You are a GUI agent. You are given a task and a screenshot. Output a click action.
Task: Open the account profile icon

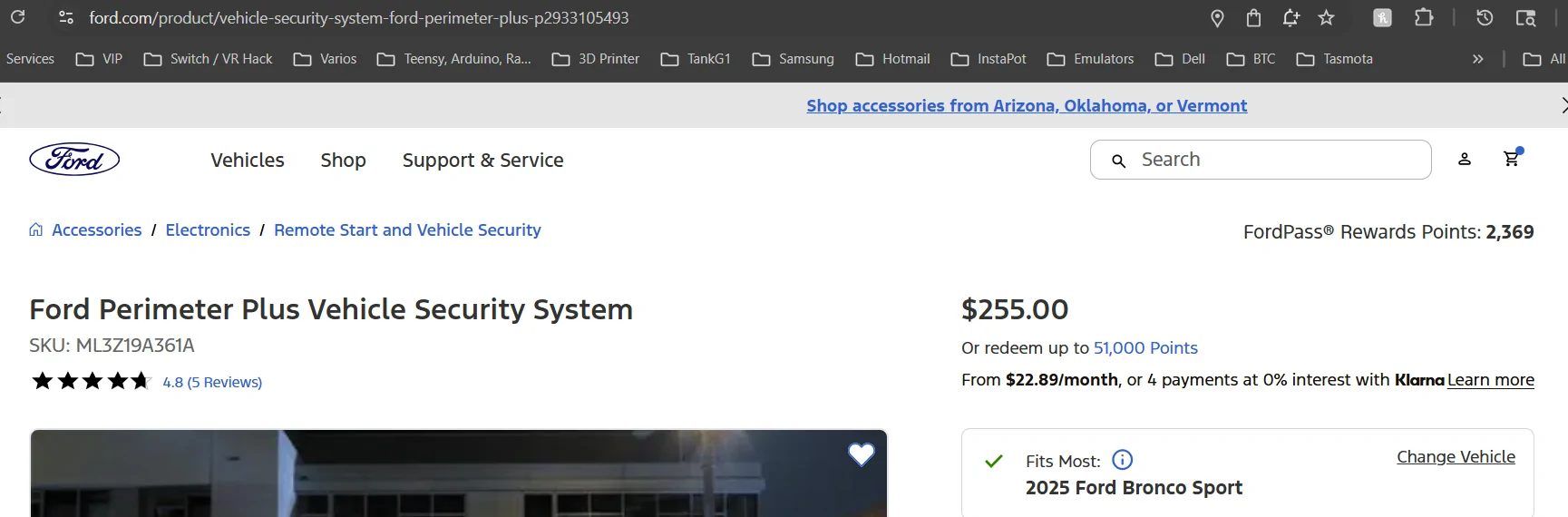1464,159
